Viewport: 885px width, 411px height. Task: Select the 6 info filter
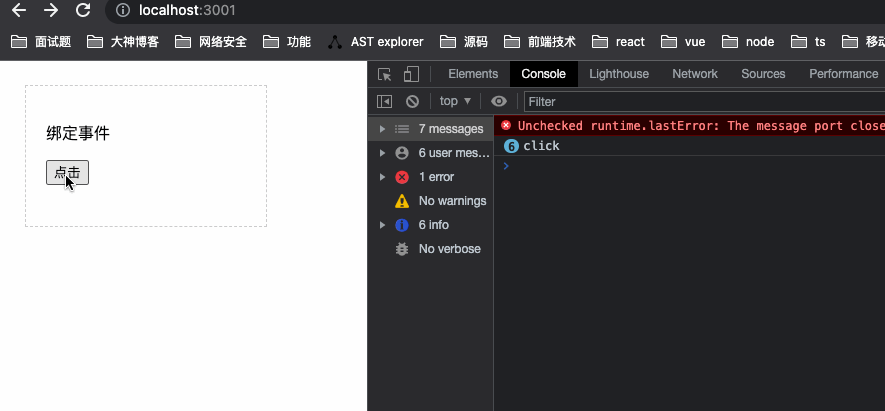433,225
